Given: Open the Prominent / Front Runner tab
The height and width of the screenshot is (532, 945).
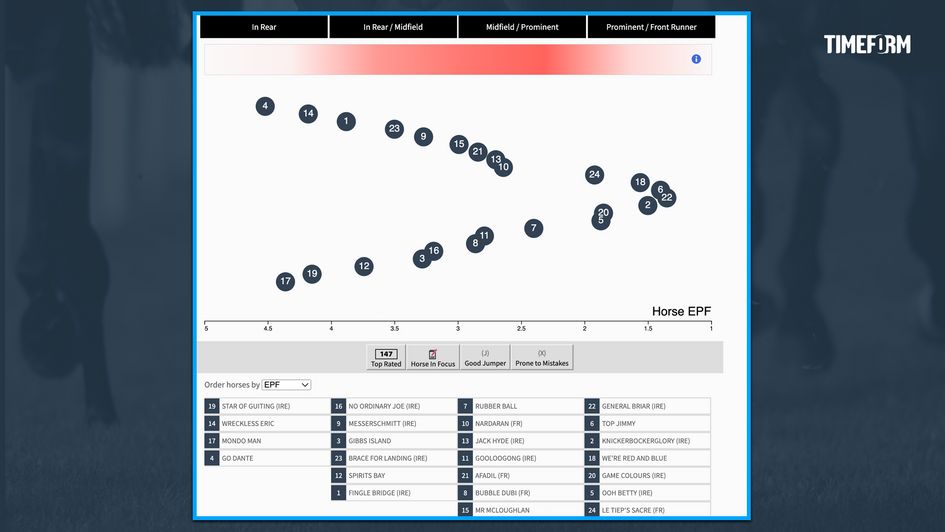Looking at the screenshot, I should 652,27.
